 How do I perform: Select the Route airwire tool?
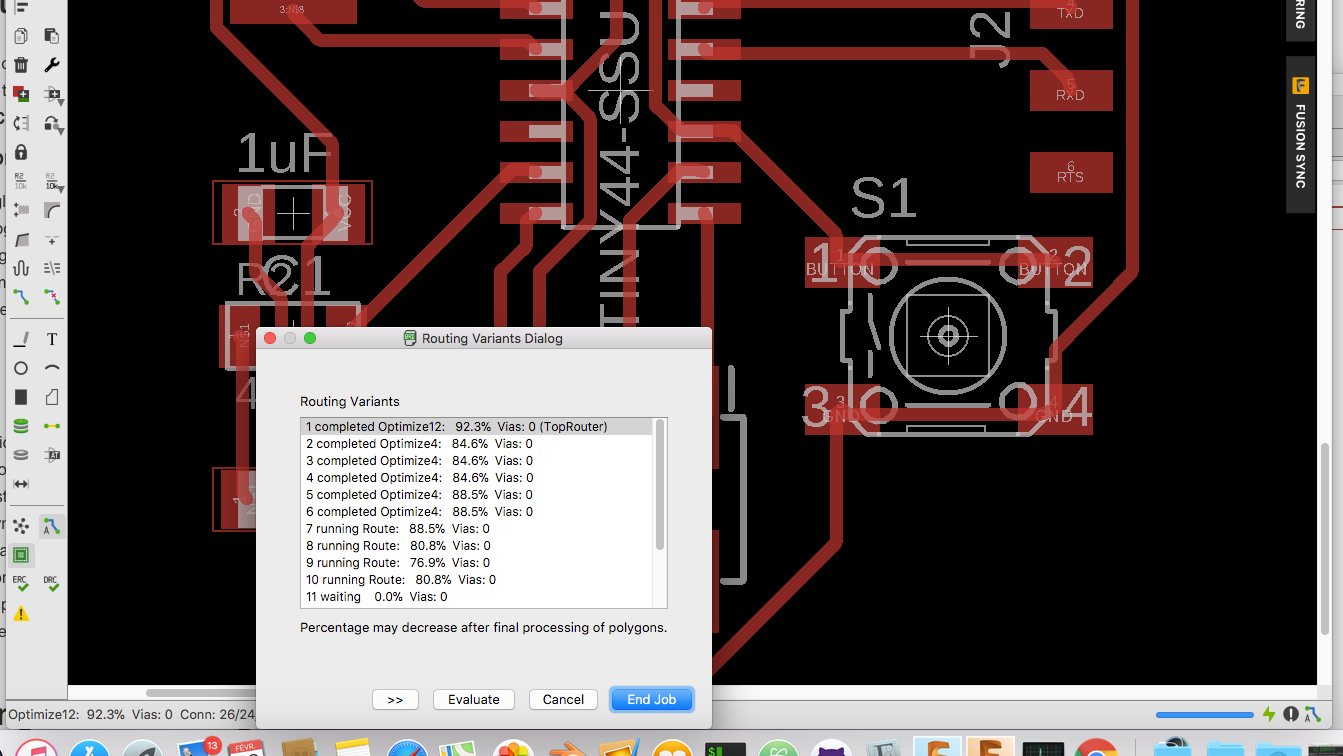(20, 297)
